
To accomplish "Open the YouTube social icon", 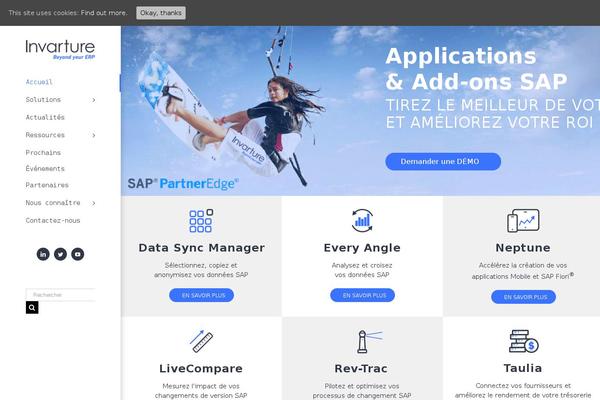I will click(78, 254).
